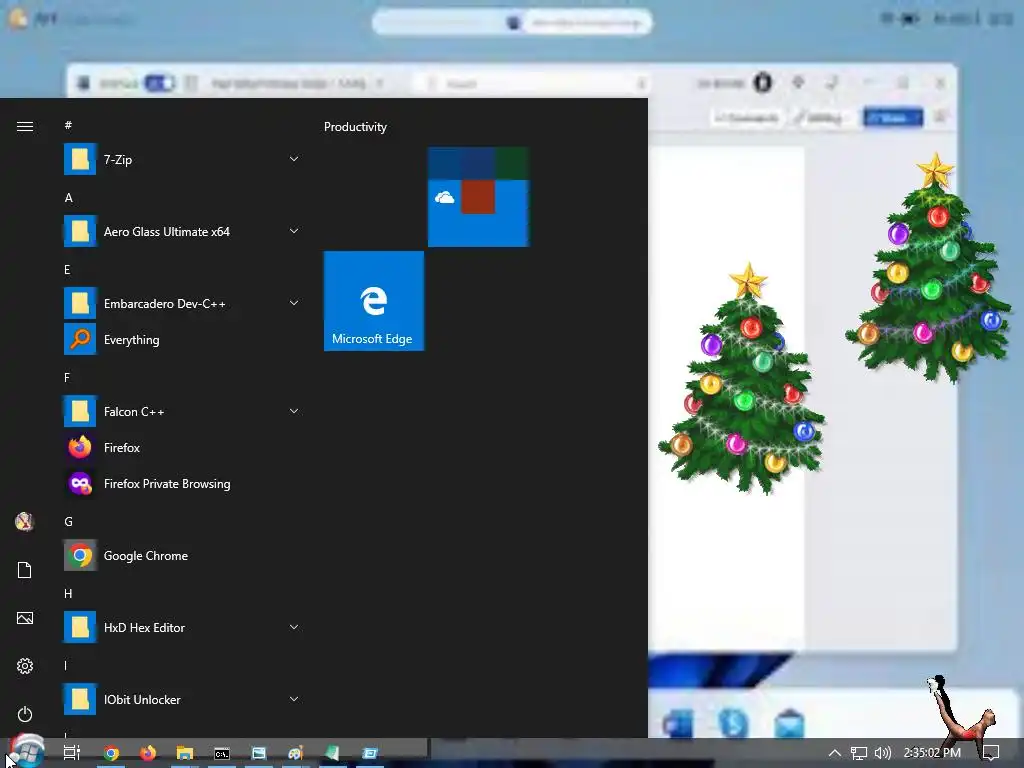Open the taskbar clock showing 2:35:02 PM
Screen dimensions: 1024x768
pyautogui.click(x=932, y=753)
